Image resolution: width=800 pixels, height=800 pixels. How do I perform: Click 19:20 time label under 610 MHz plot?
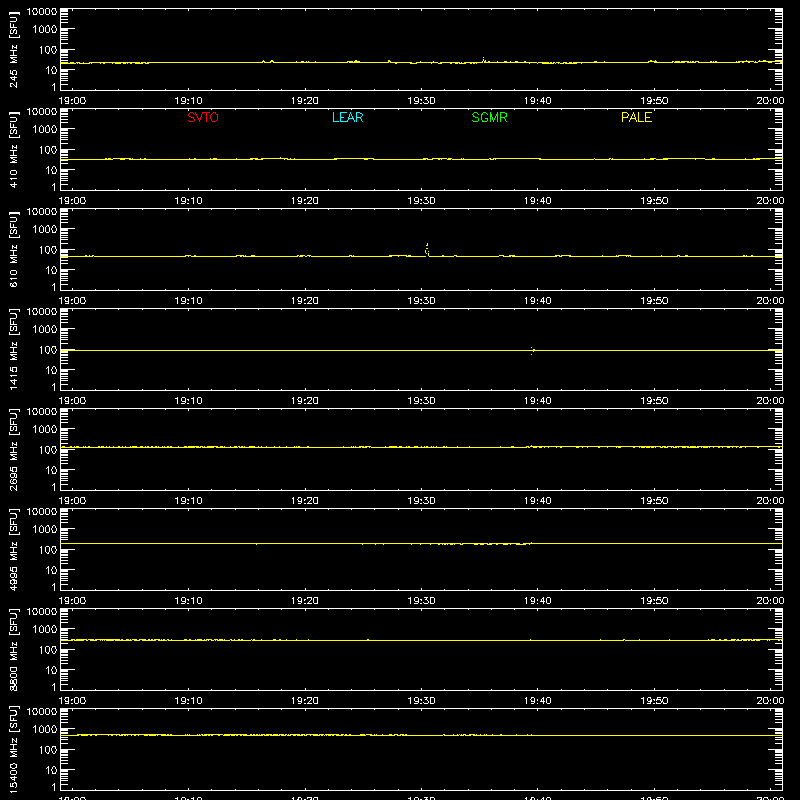(x=305, y=301)
